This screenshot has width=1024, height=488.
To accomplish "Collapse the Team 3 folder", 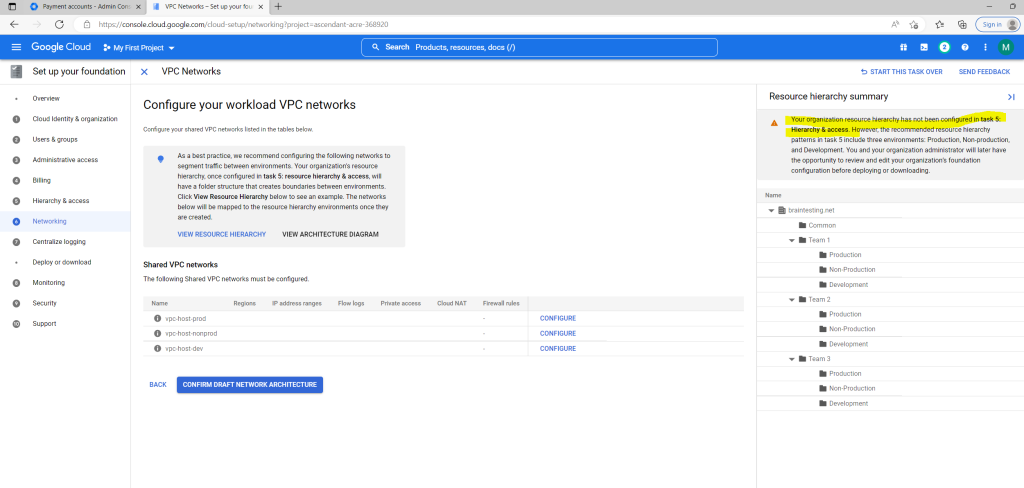I will 792,359.
